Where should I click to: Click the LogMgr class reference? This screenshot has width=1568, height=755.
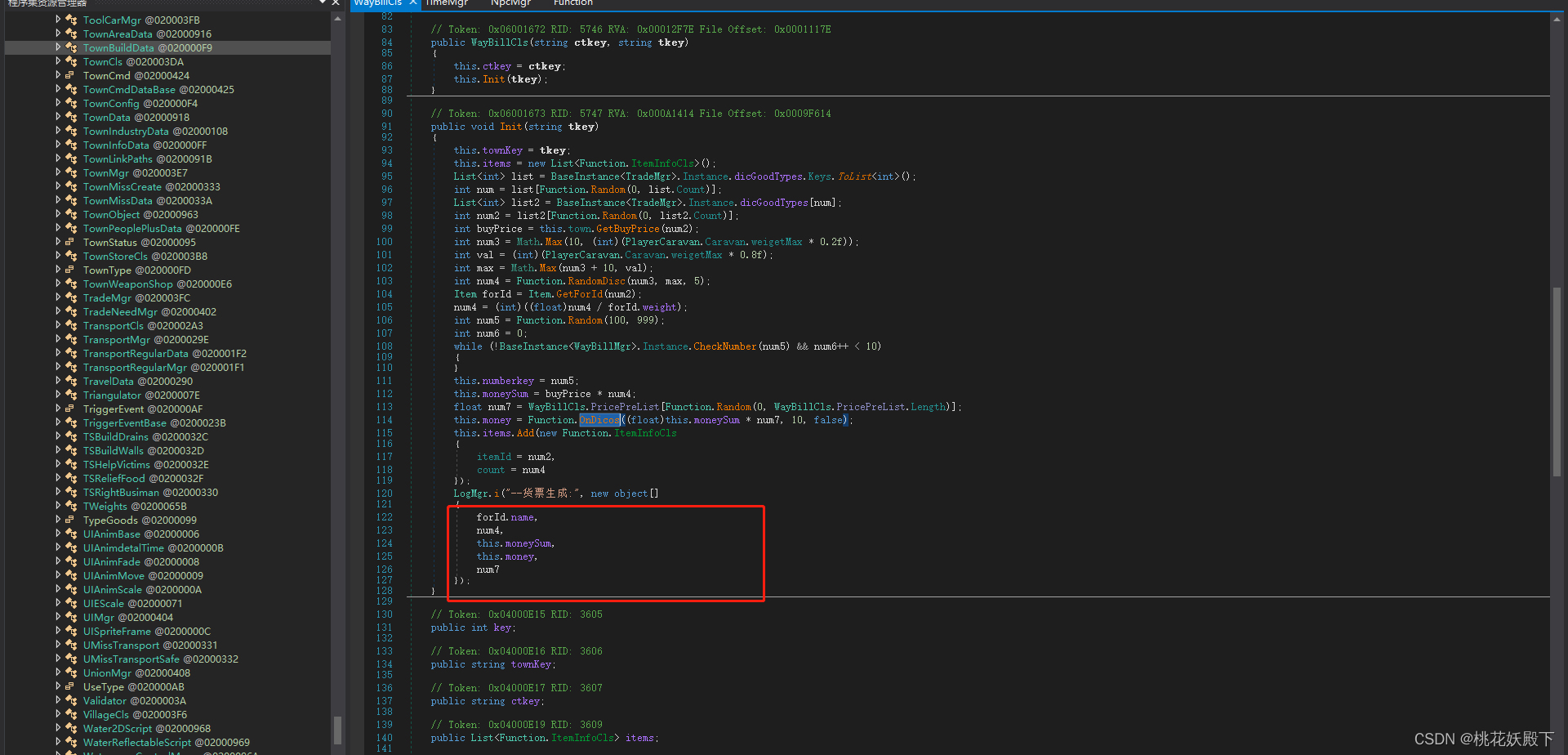coord(471,494)
